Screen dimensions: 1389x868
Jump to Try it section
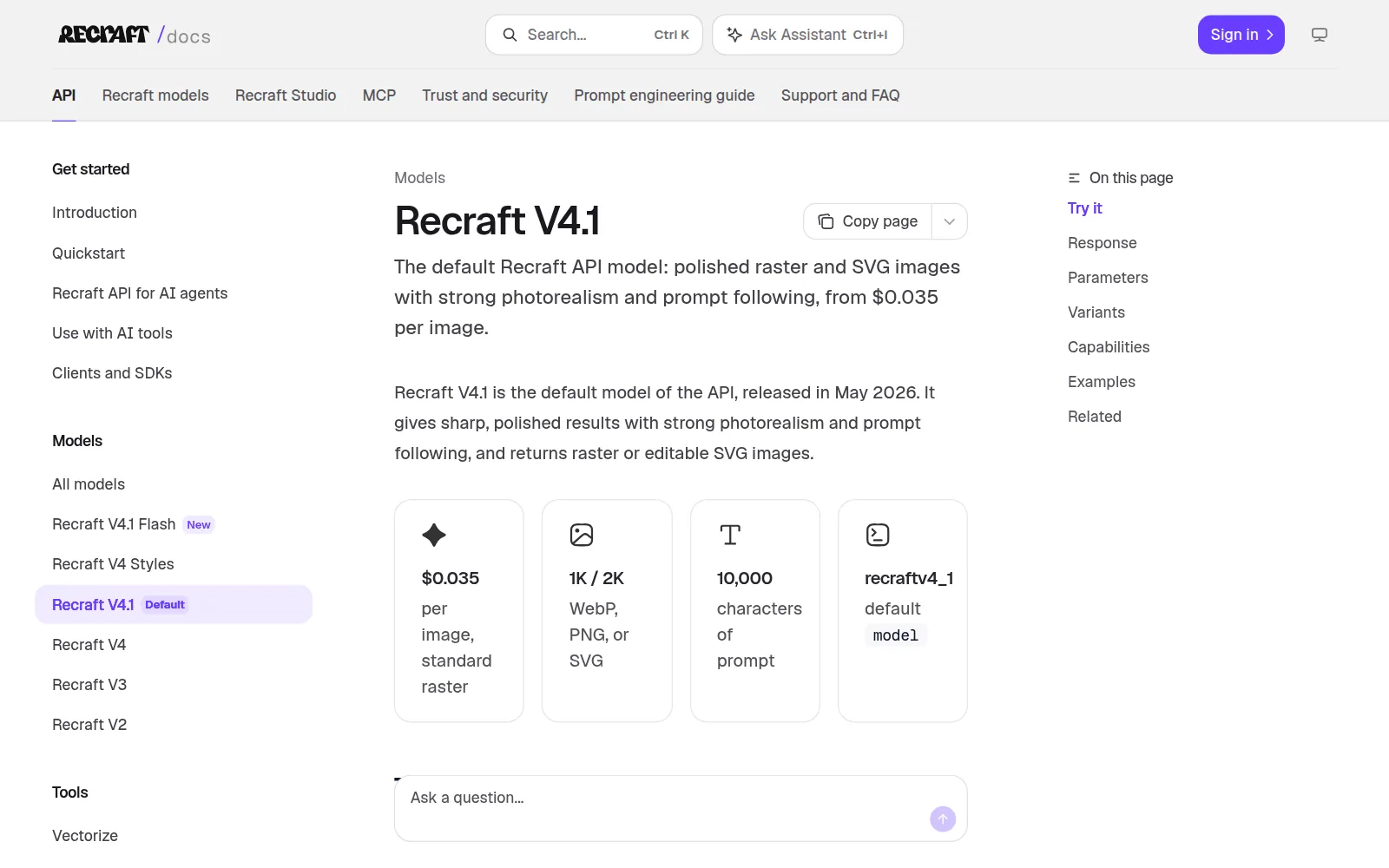[x=1085, y=208]
